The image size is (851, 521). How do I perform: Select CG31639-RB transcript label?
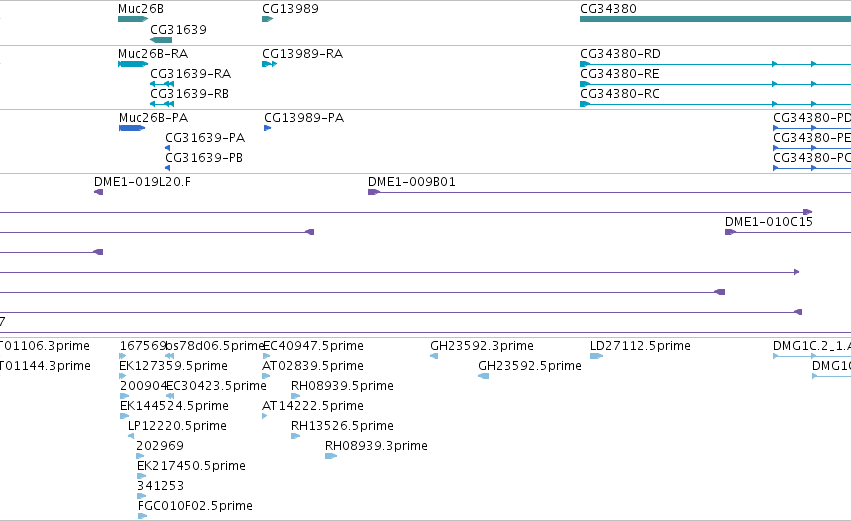pos(189,93)
